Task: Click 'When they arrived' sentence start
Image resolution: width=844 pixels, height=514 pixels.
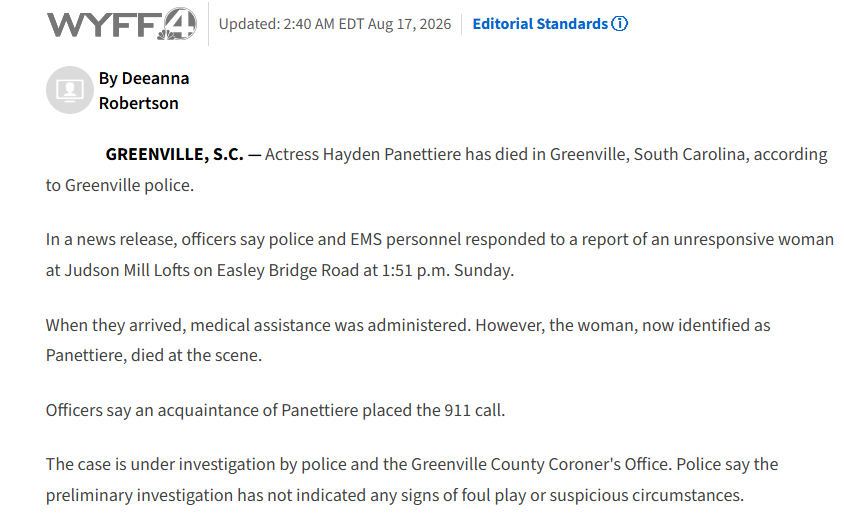Action: (114, 325)
